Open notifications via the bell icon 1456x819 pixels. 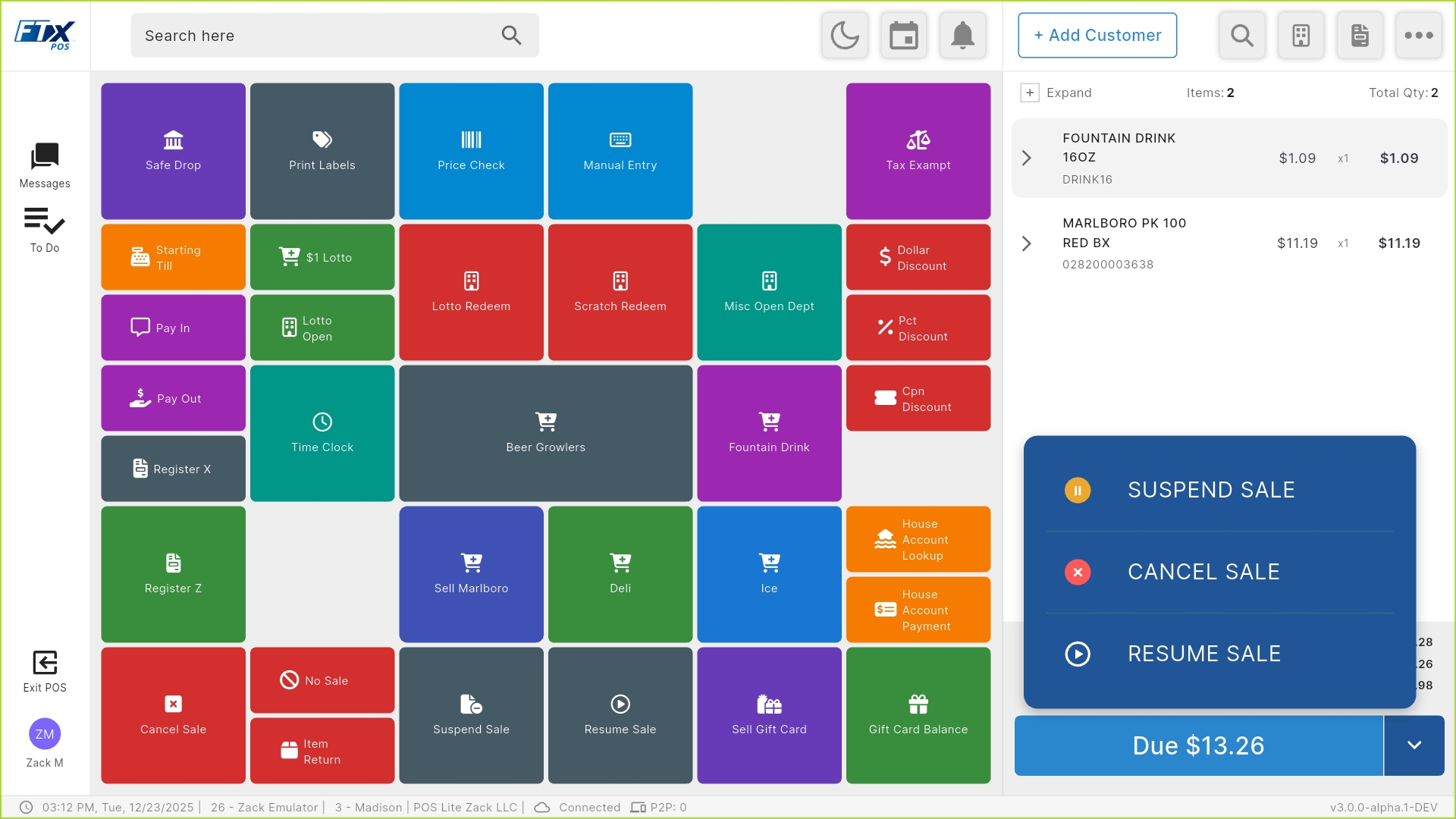(963, 36)
